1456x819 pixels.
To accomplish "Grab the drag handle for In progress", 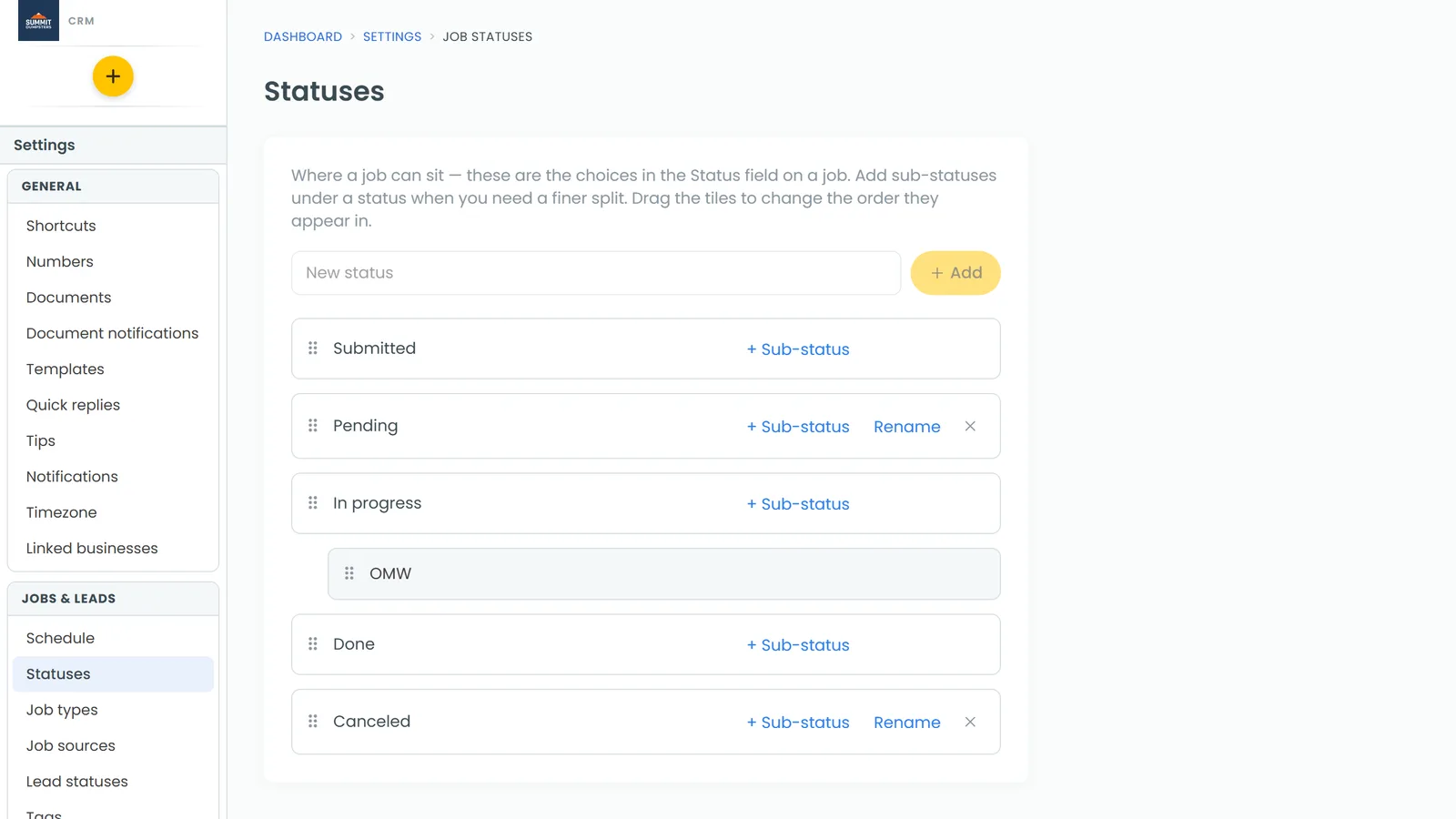I will click(313, 502).
